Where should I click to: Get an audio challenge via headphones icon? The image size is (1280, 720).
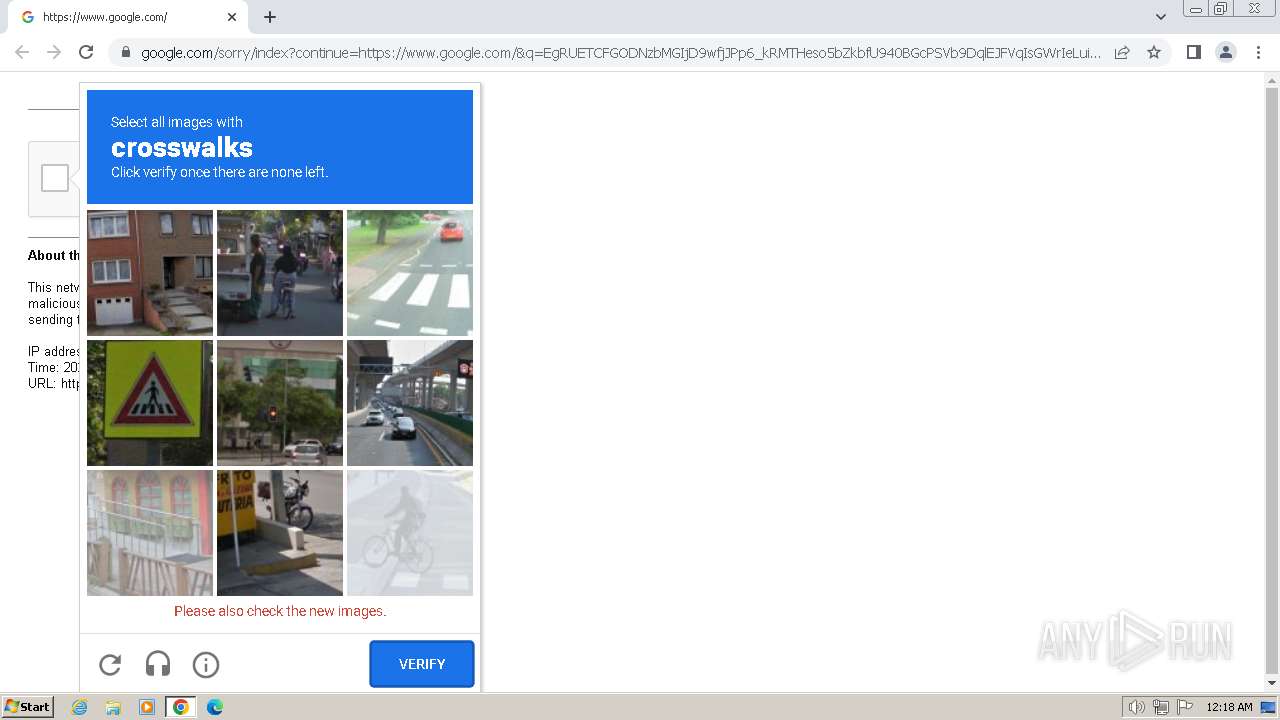click(x=158, y=664)
